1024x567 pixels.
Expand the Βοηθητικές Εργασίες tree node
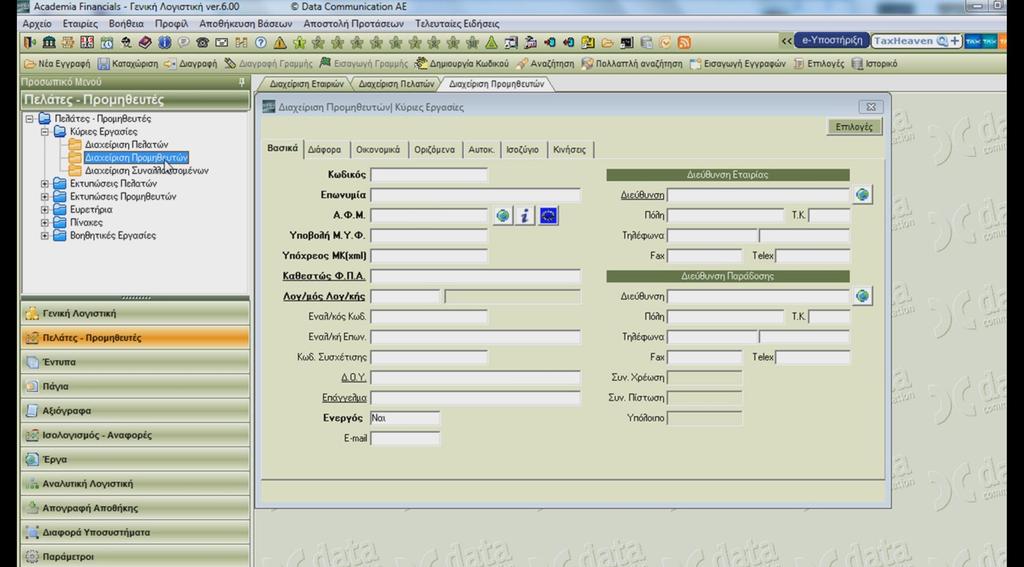44,236
